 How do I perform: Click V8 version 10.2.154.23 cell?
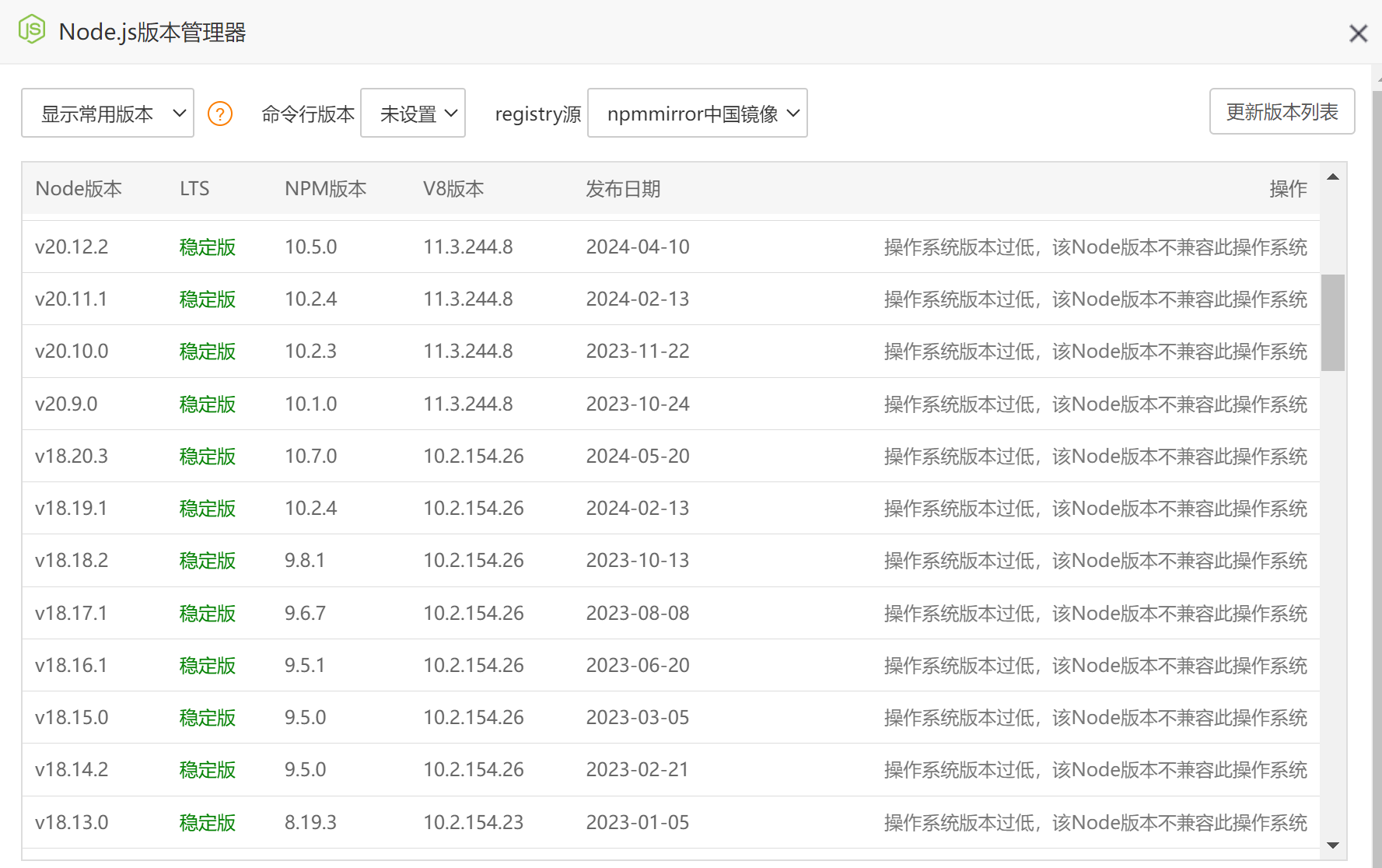pos(473,823)
